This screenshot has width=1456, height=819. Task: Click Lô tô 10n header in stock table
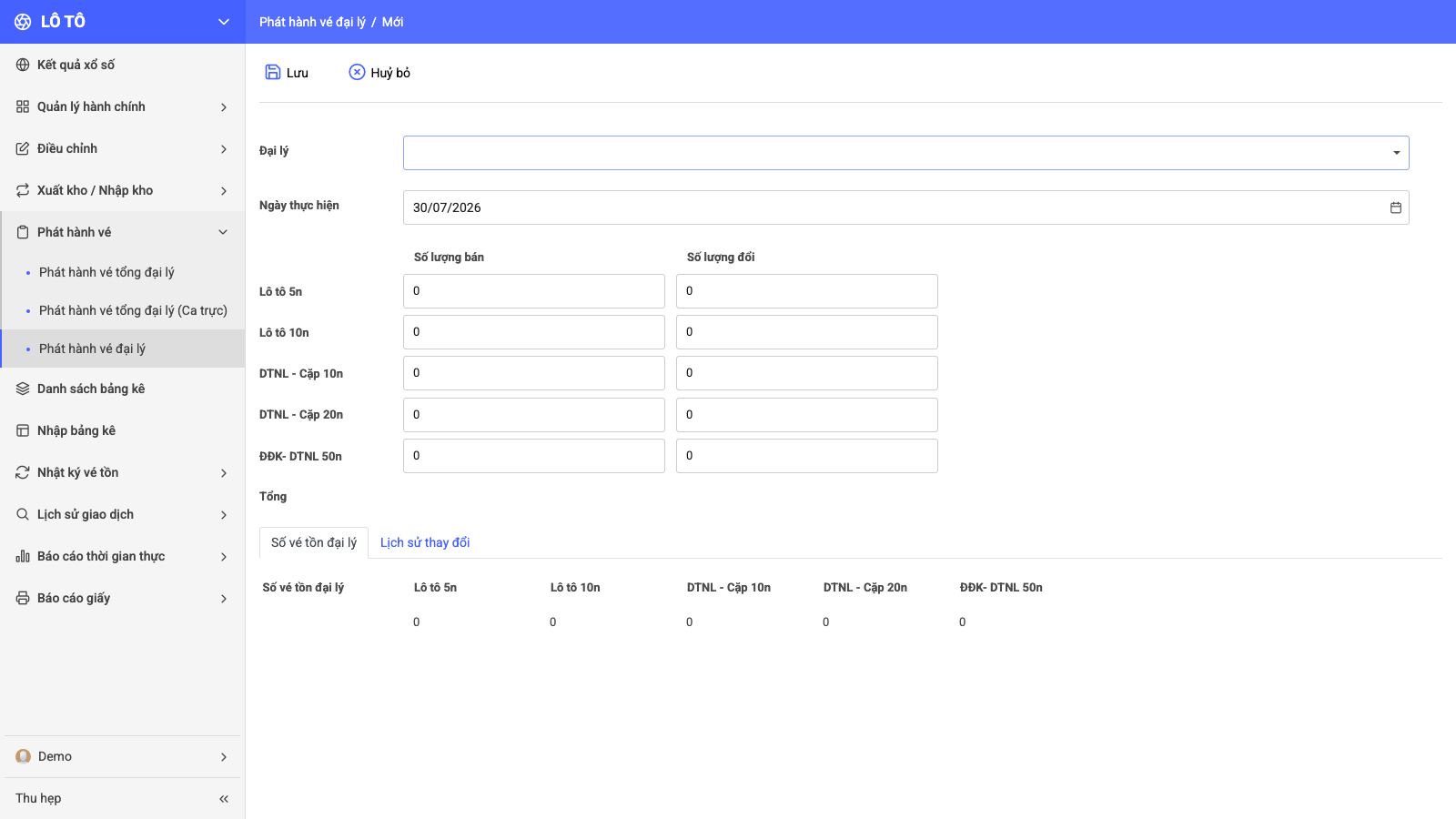tap(575, 588)
